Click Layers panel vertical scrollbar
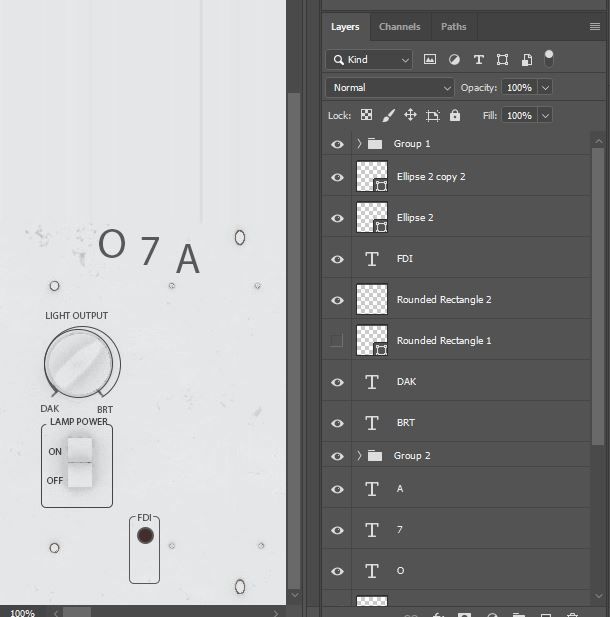The height and width of the screenshot is (617, 610). [598, 296]
